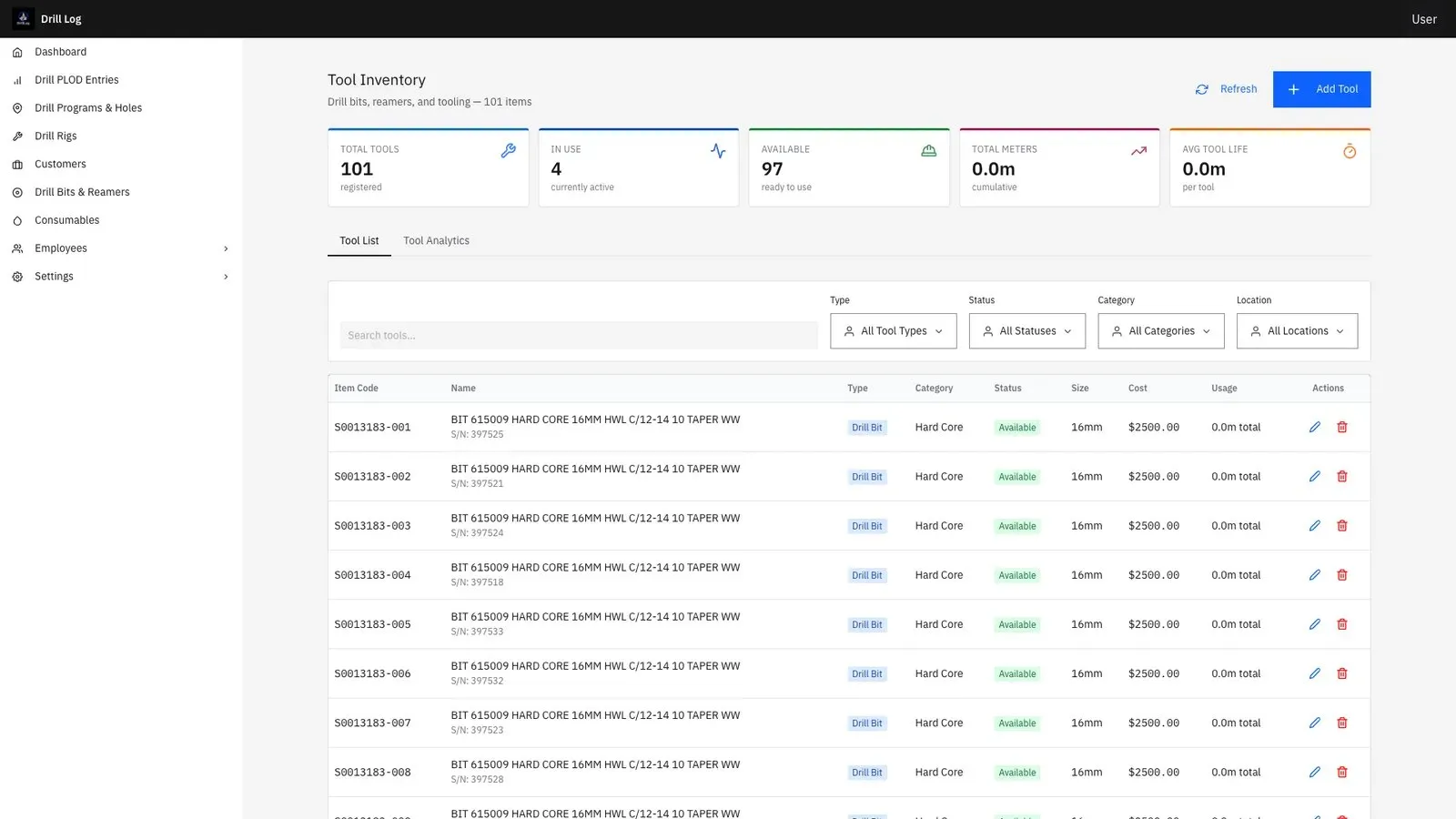Viewport: 1456px width, 819px height.
Task: Delete tool S0013183-003 with trash icon
Action: click(x=1342, y=526)
